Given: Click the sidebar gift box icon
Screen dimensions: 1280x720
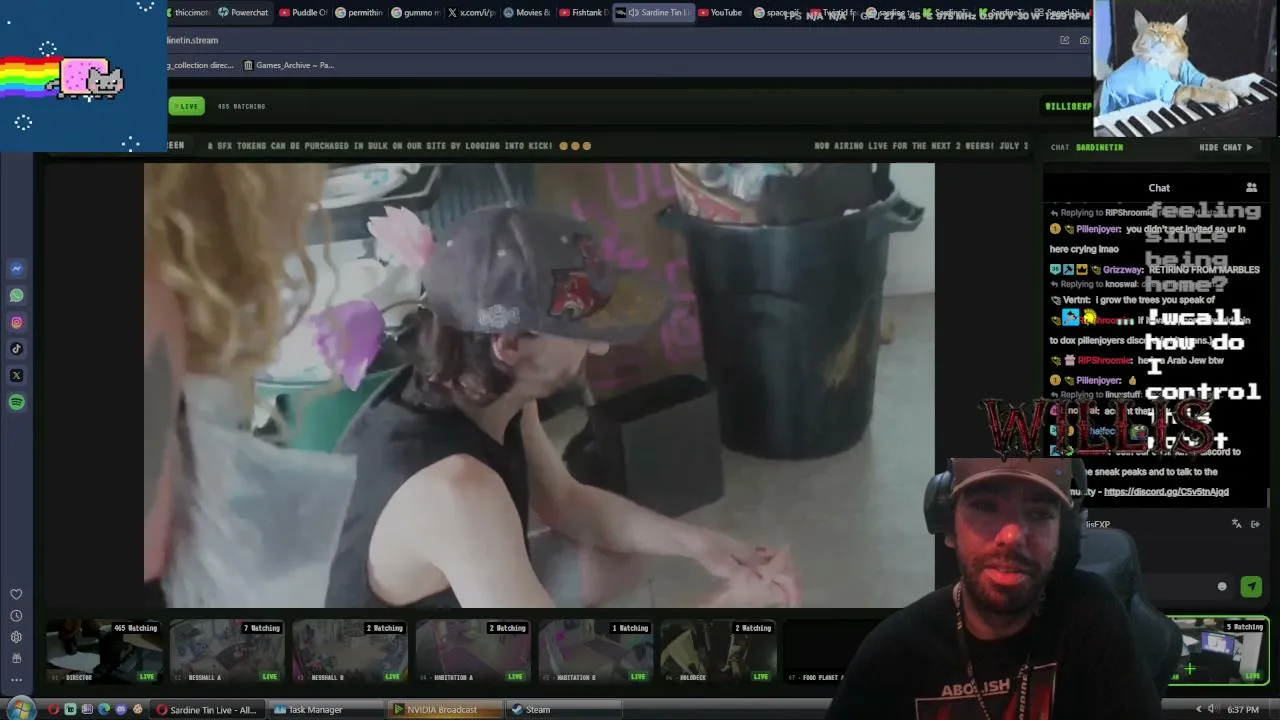Looking at the screenshot, I should coord(16,658).
